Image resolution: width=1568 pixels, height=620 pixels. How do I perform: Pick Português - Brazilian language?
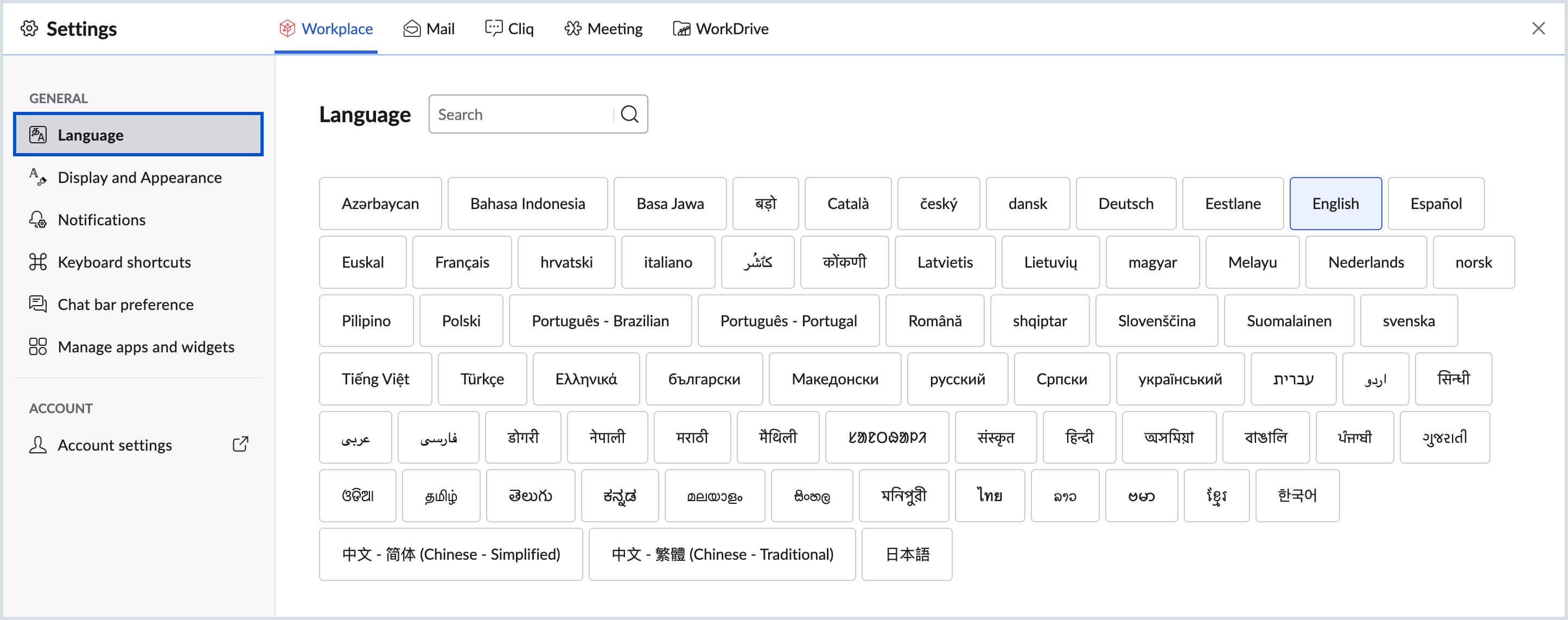[600, 320]
